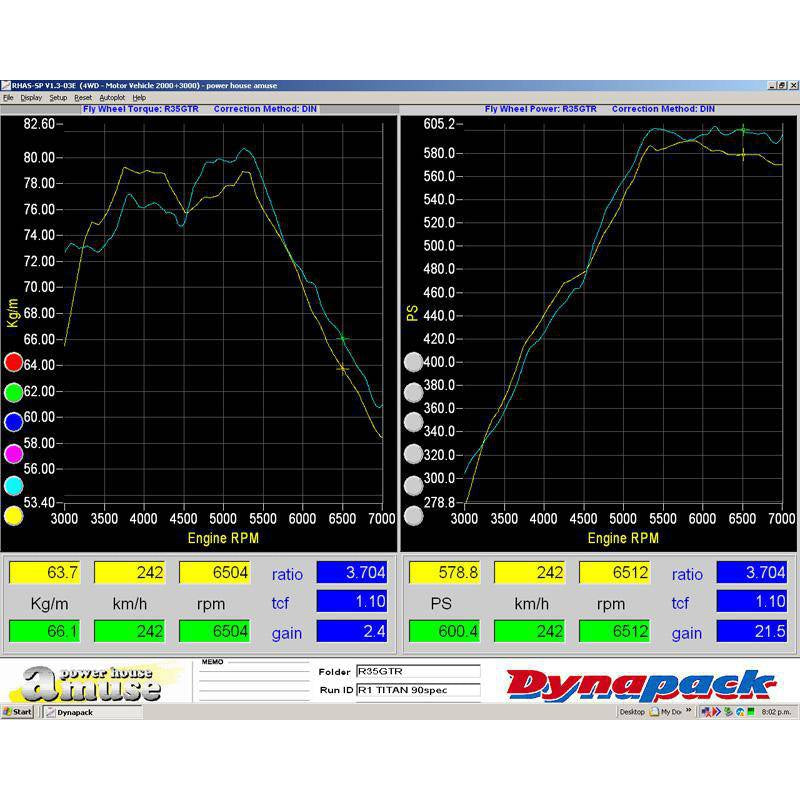
Task: Select the Reset menu item
Action: point(85,97)
